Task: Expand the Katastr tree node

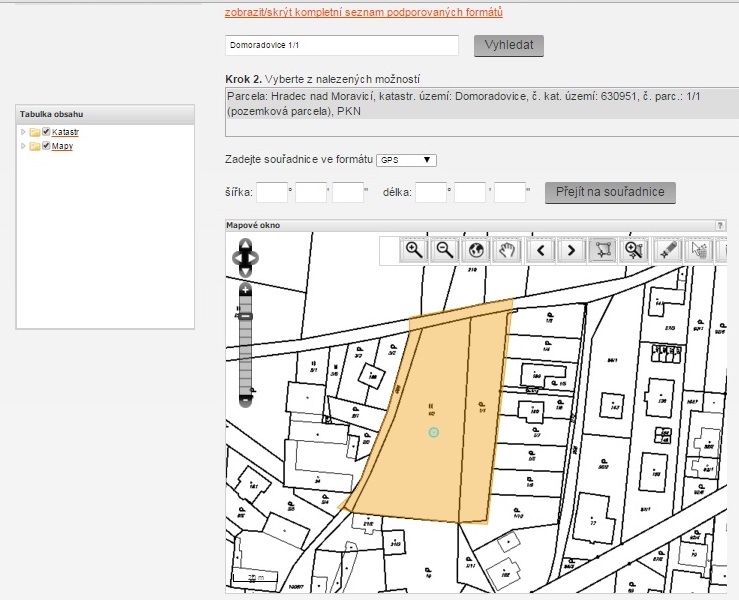Action: pyautogui.click(x=23, y=132)
